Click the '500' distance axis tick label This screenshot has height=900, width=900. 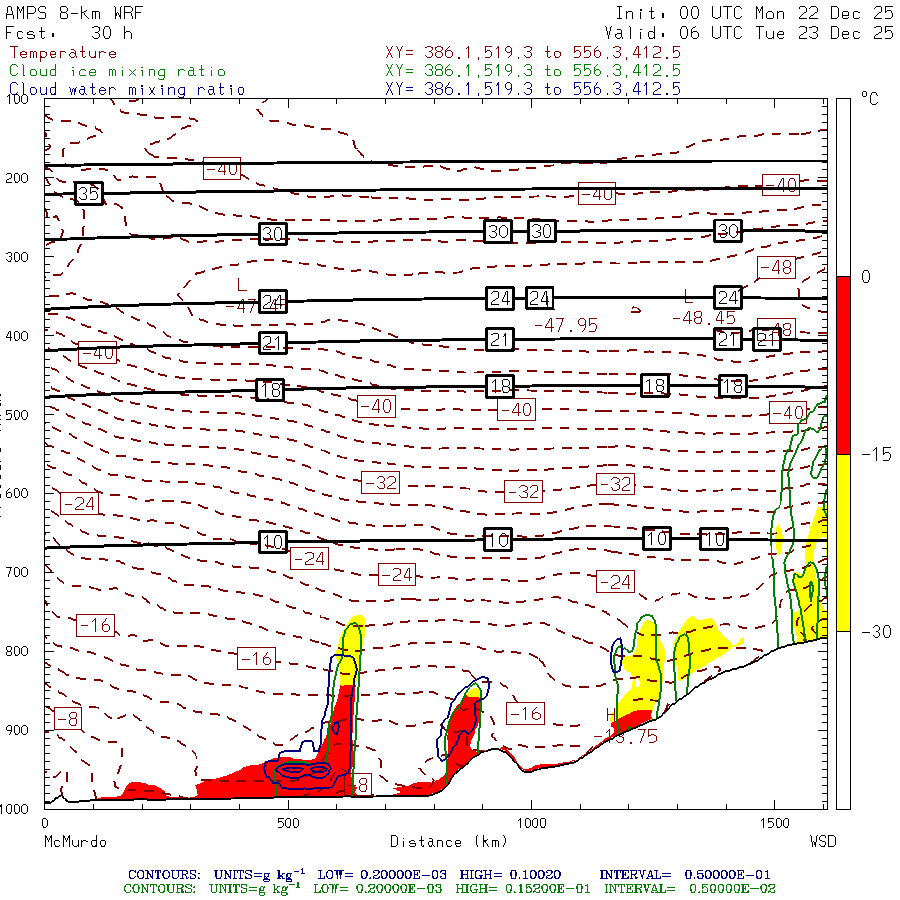click(x=288, y=823)
